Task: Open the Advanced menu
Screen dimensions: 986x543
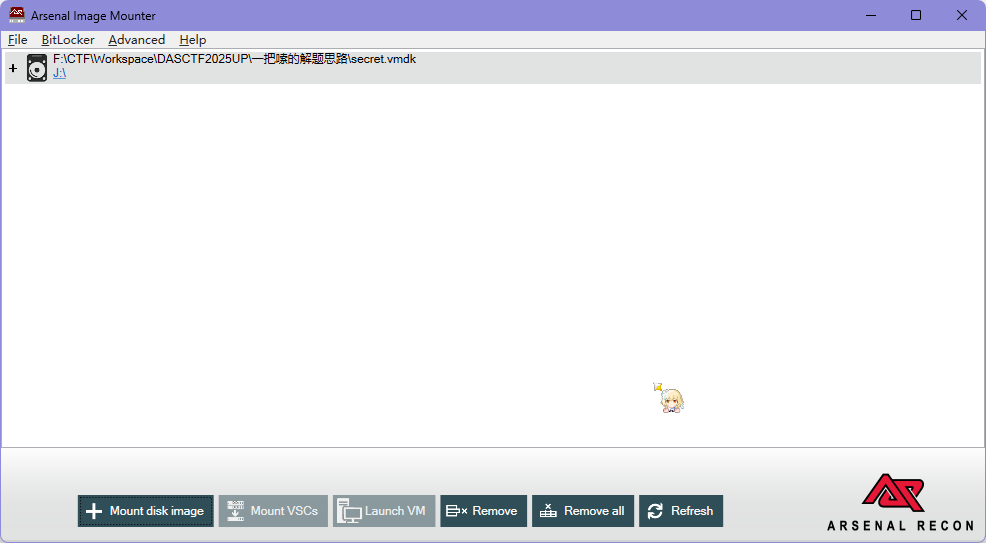Action: coord(136,40)
